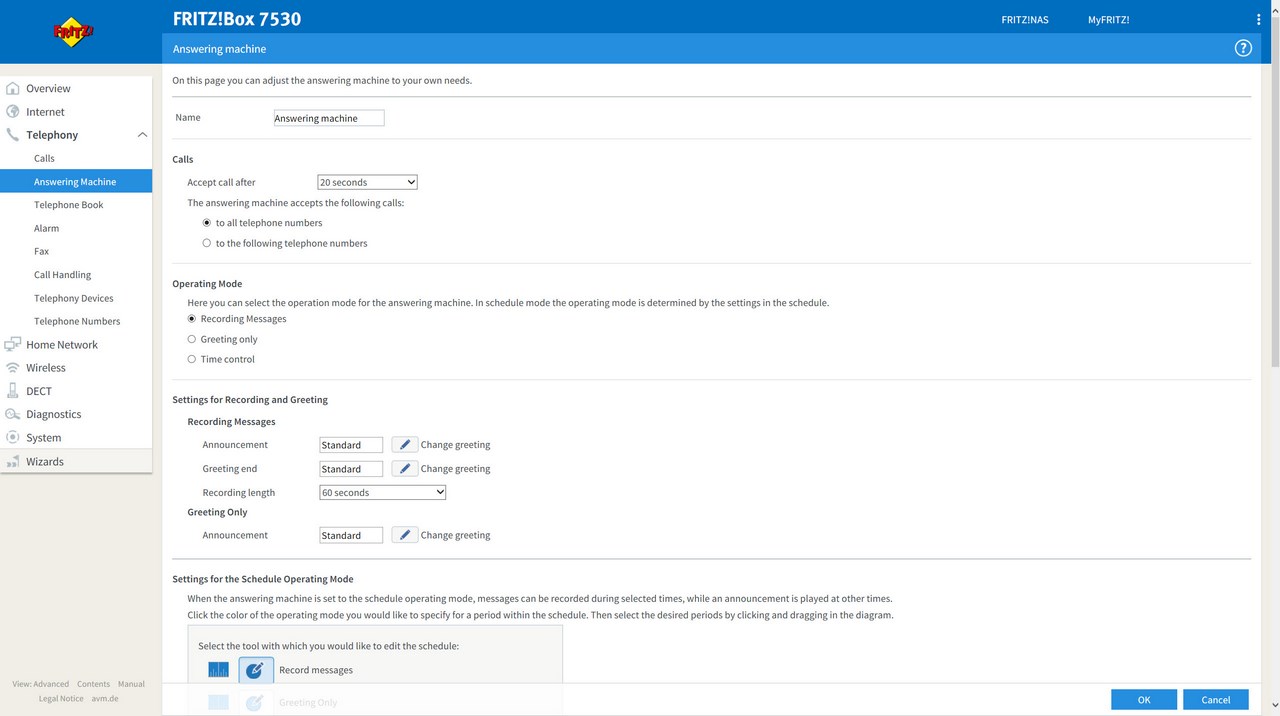Select 'to all telephone numbers' option
The width and height of the screenshot is (1280, 716).
tap(207, 223)
